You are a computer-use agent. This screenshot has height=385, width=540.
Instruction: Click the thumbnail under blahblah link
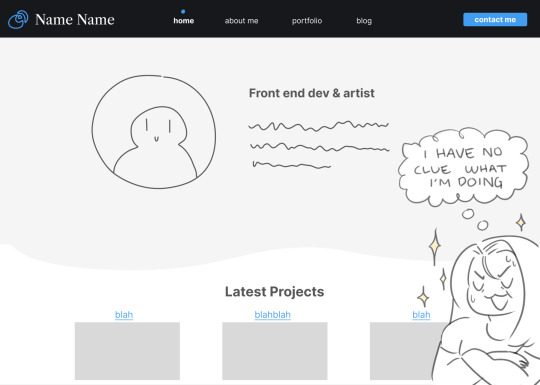pos(274,351)
